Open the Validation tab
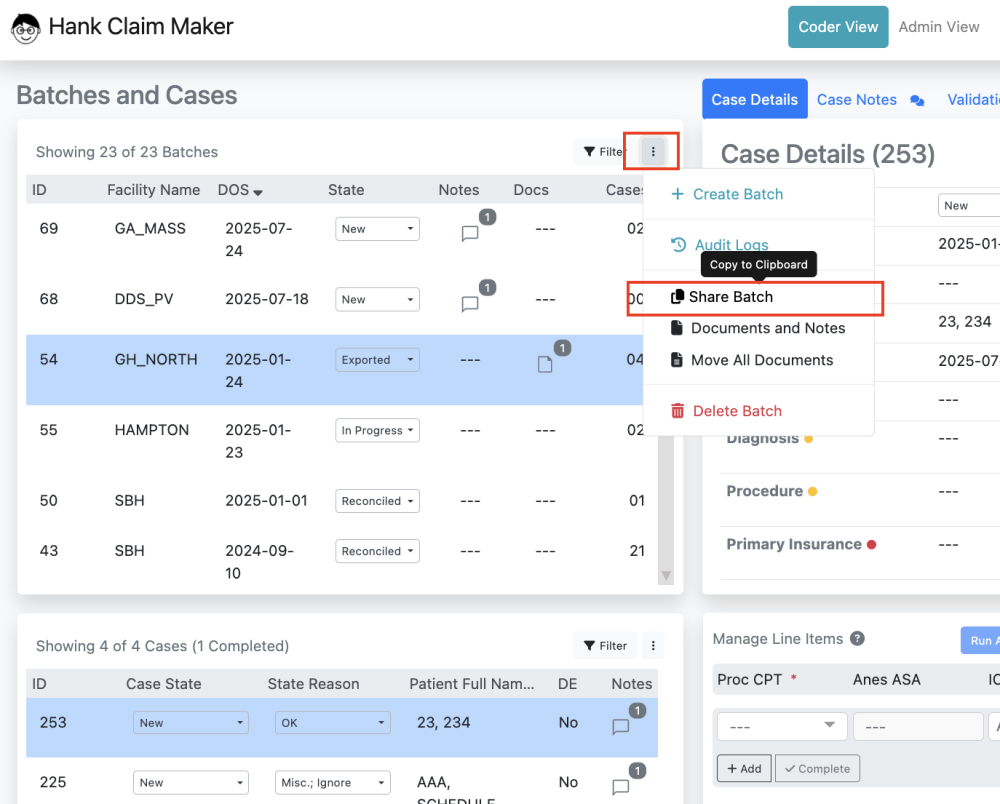Viewport: 1000px width, 804px height. 973,99
